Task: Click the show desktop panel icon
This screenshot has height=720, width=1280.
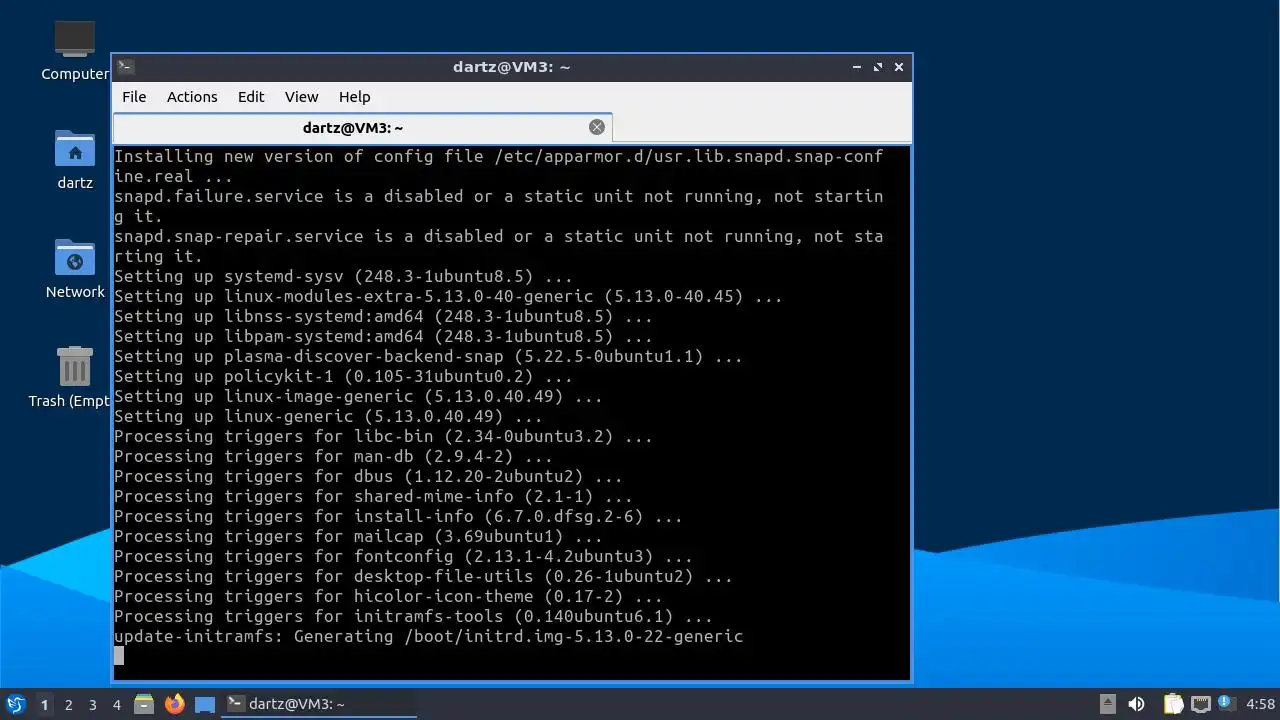Action: point(205,704)
